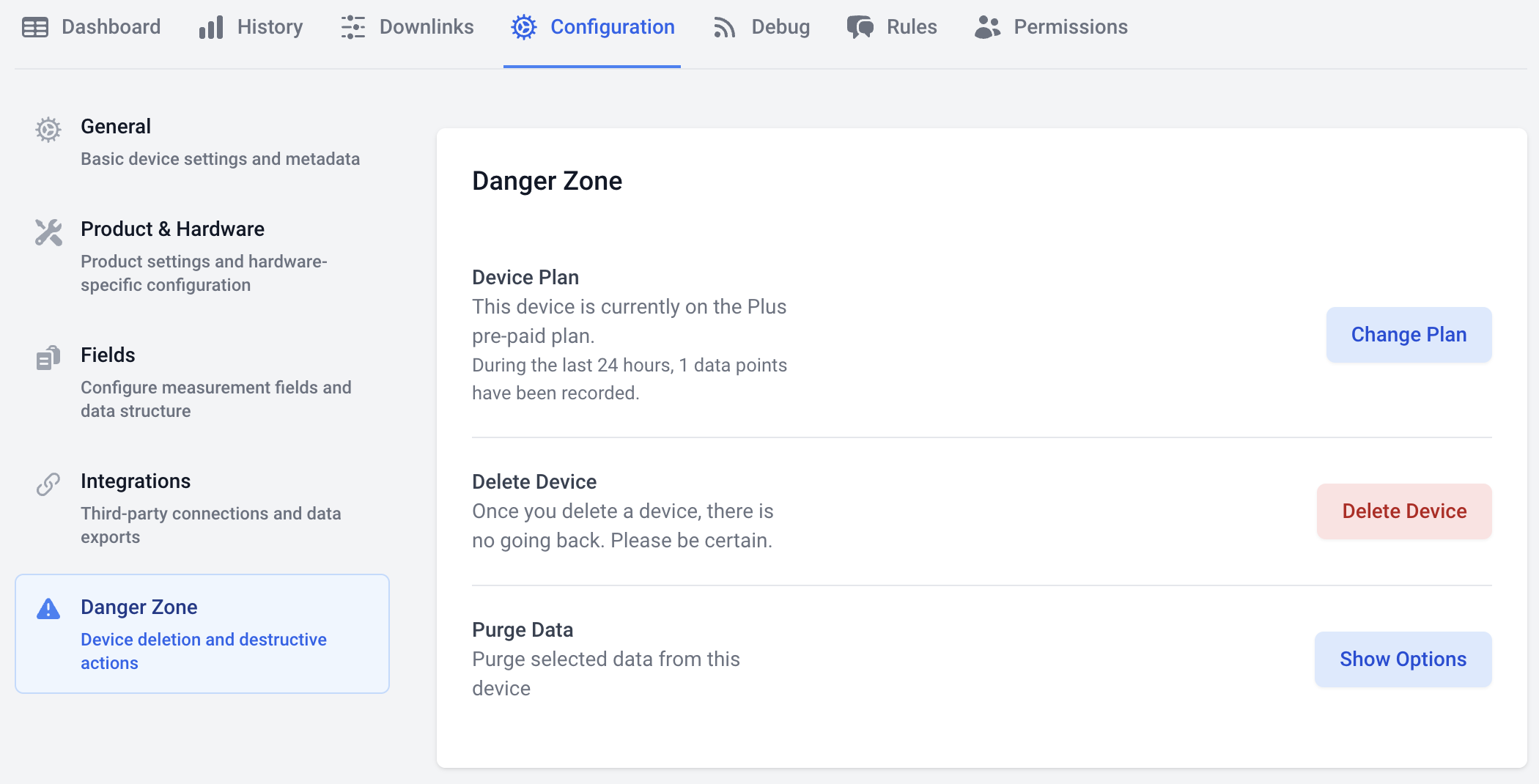Screen dimensions: 1539x784
Task: Click the Rules chat bubbles icon
Action: 860,27
